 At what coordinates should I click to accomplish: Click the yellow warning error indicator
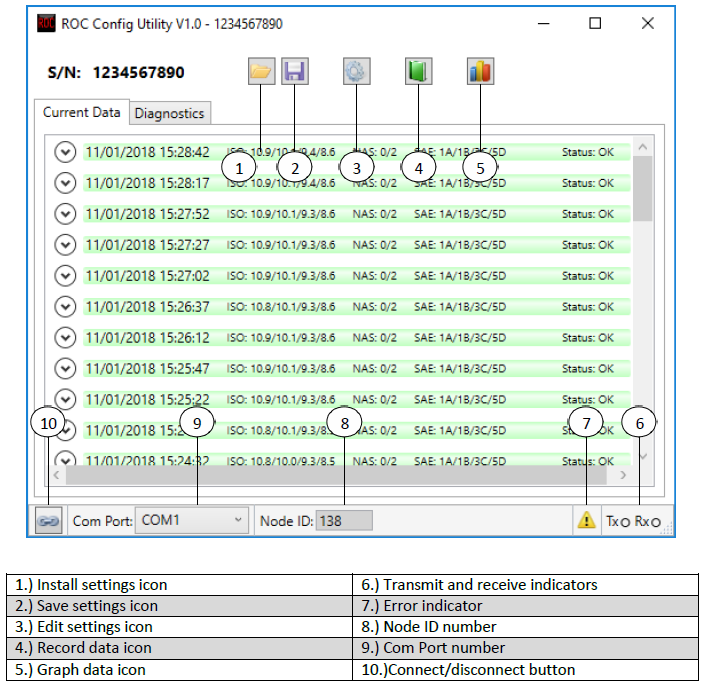coord(586,520)
